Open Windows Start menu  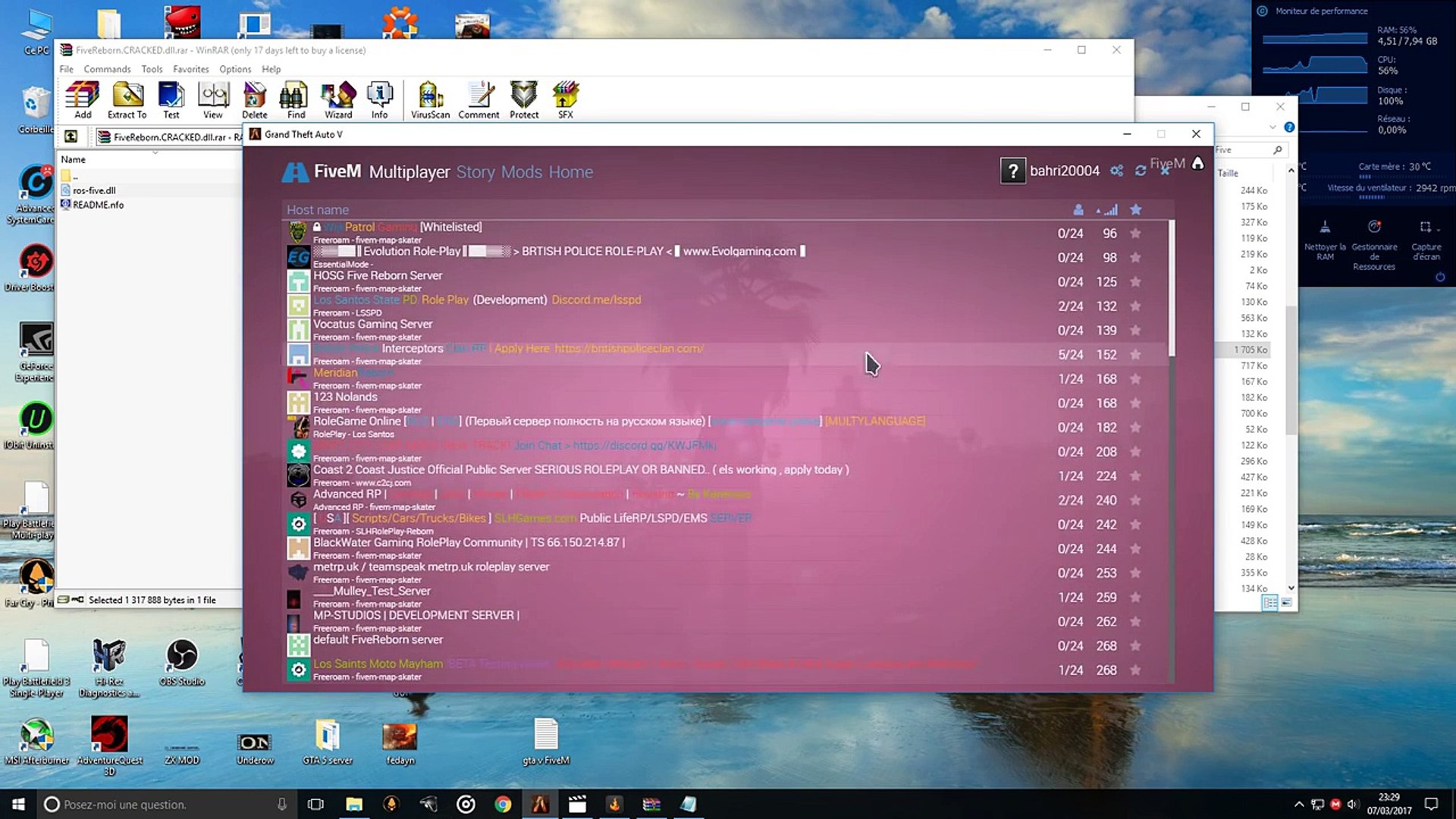[x=18, y=805]
